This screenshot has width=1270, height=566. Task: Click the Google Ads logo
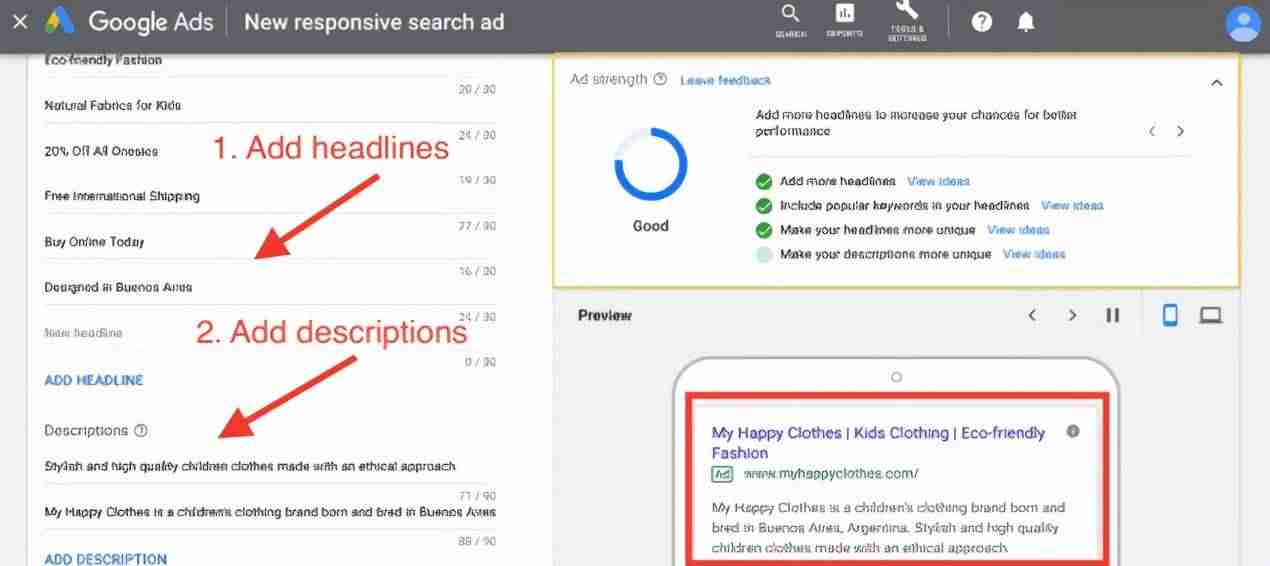pyautogui.click(x=130, y=21)
